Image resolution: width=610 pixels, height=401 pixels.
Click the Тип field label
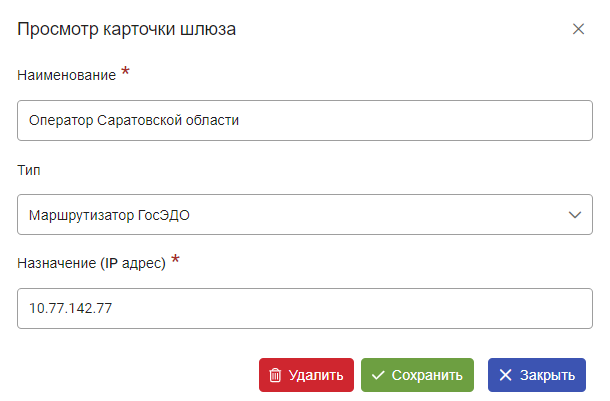(x=29, y=170)
